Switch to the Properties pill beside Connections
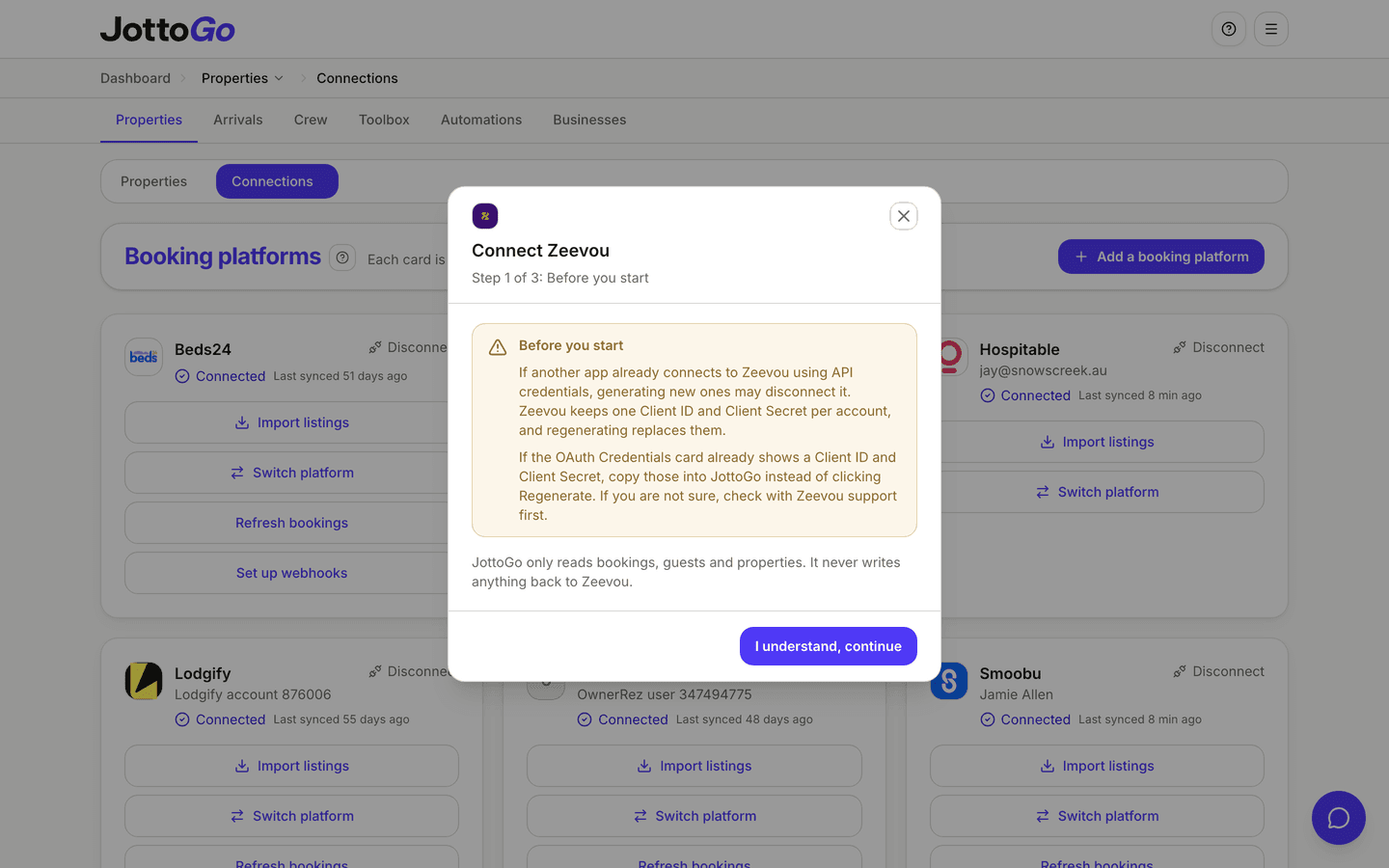1389x868 pixels. [154, 181]
